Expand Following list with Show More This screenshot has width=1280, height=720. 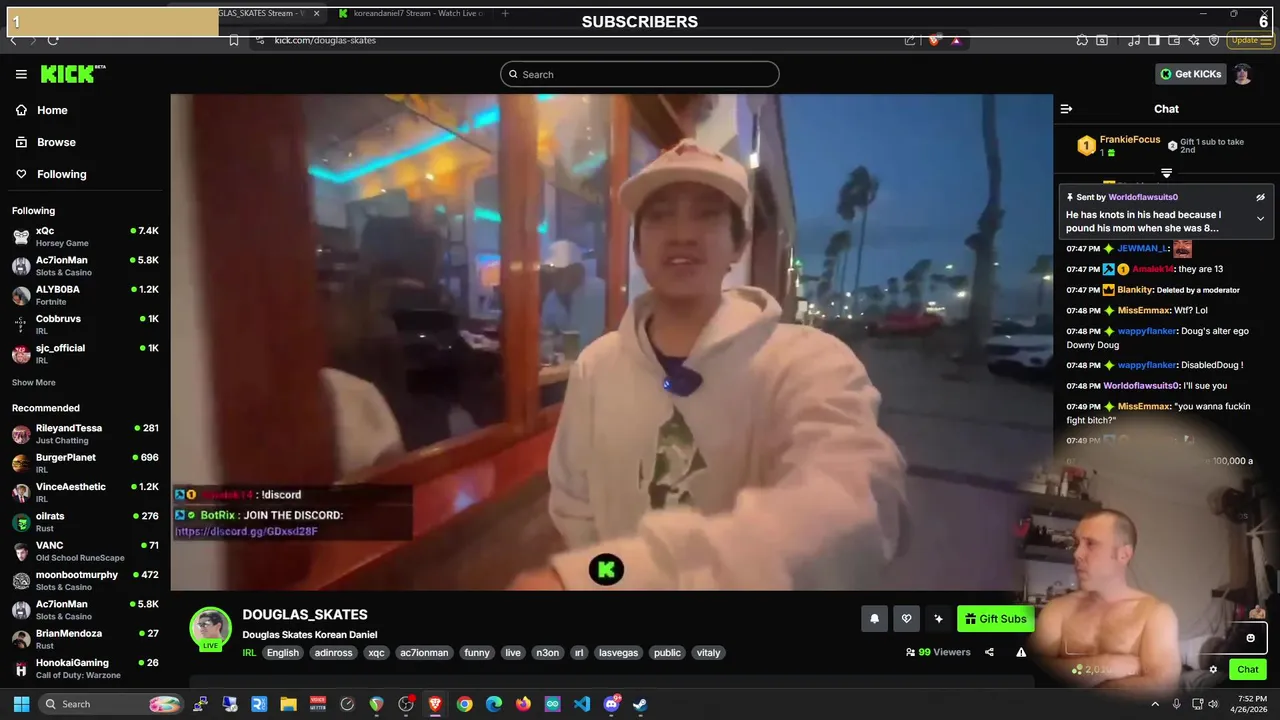pyautogui.click(x=34, y=383)
